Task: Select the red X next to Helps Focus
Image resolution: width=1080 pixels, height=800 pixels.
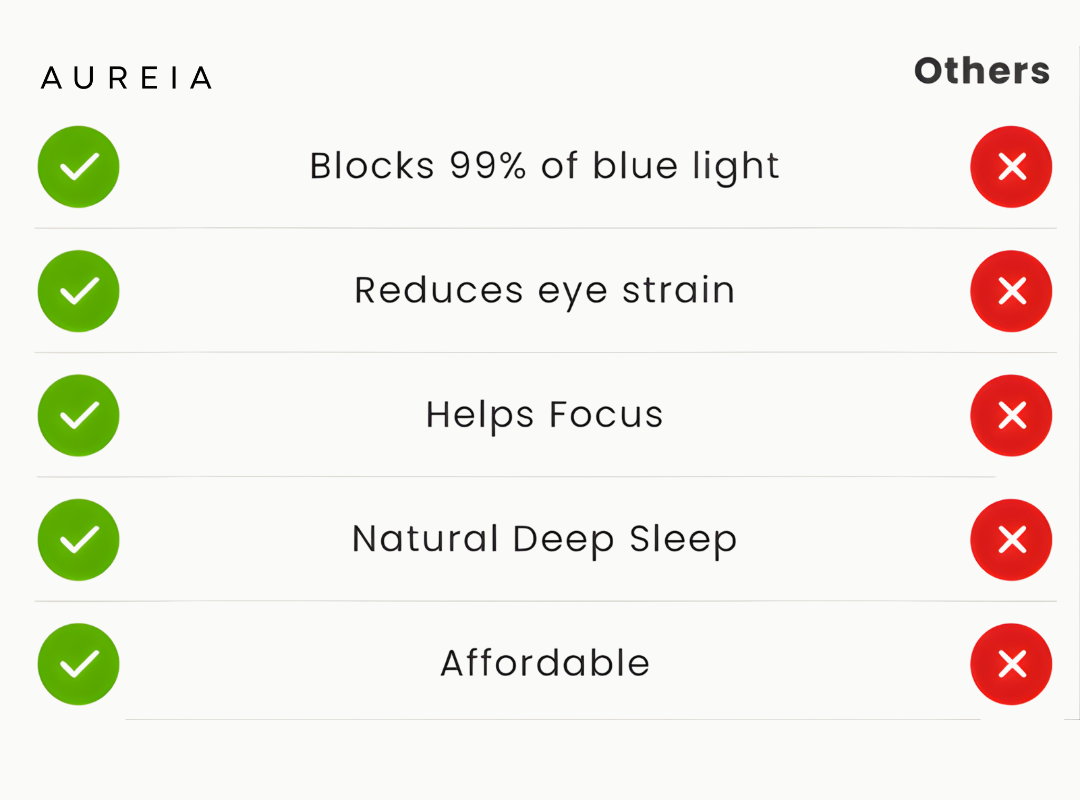Action: pyautogui.click(x=1011, y=415)
